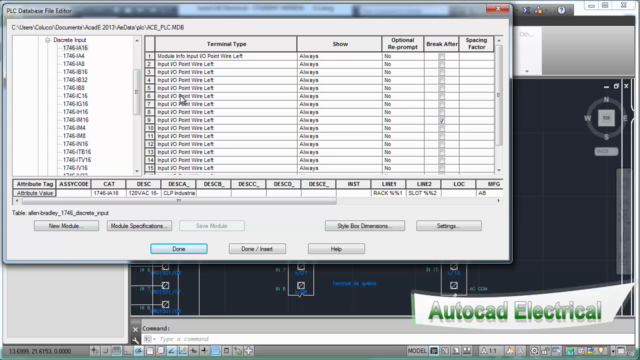Close command line with X icon
Viewport: 640px width, 360px height.
click(x=136, y=329)
